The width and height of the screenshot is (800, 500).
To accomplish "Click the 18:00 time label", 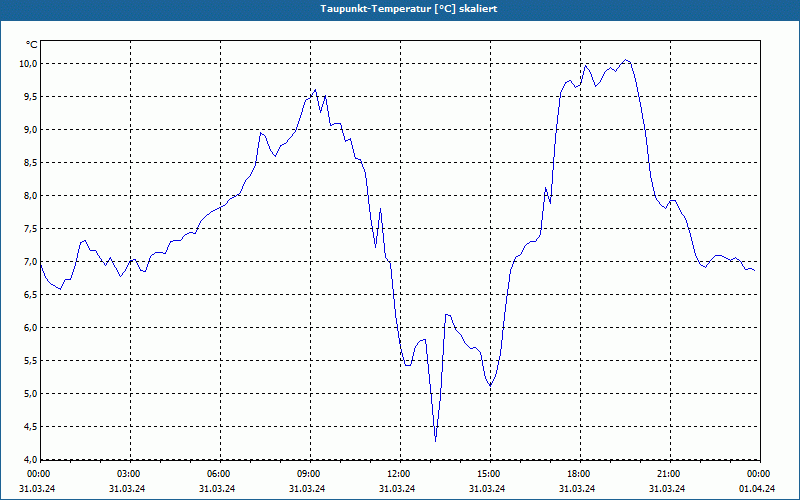I will point(580,474).
